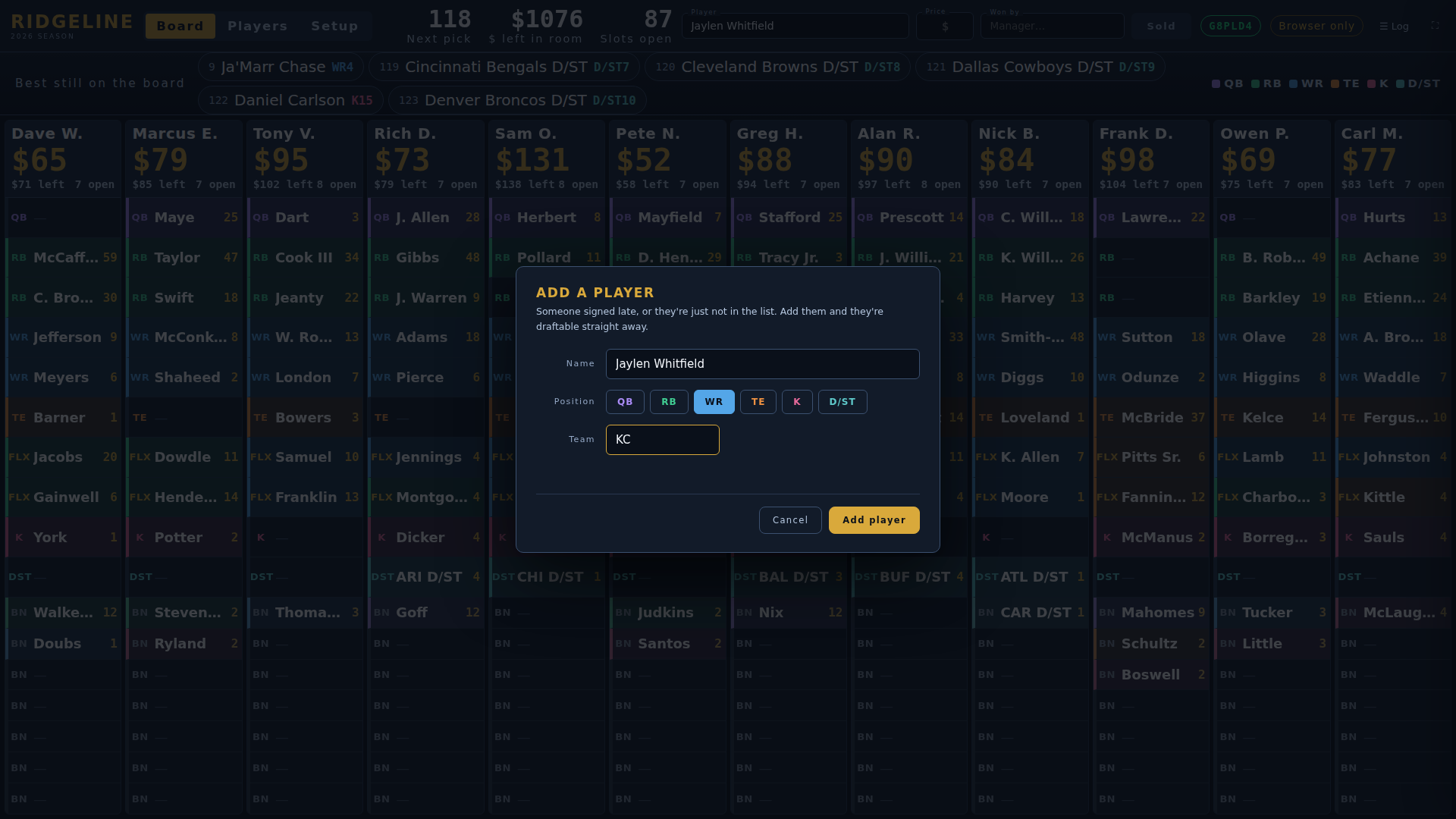Select Denver Broncos D/ST chip
This screenshot has width=1456, height=819.
coord(517,100)
